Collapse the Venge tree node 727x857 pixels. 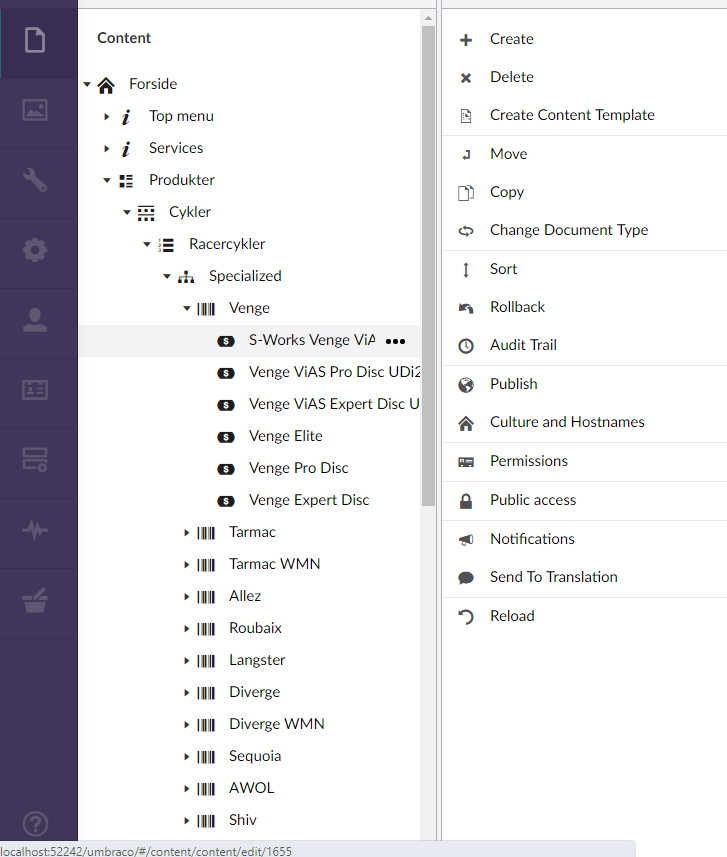(187, 309)
